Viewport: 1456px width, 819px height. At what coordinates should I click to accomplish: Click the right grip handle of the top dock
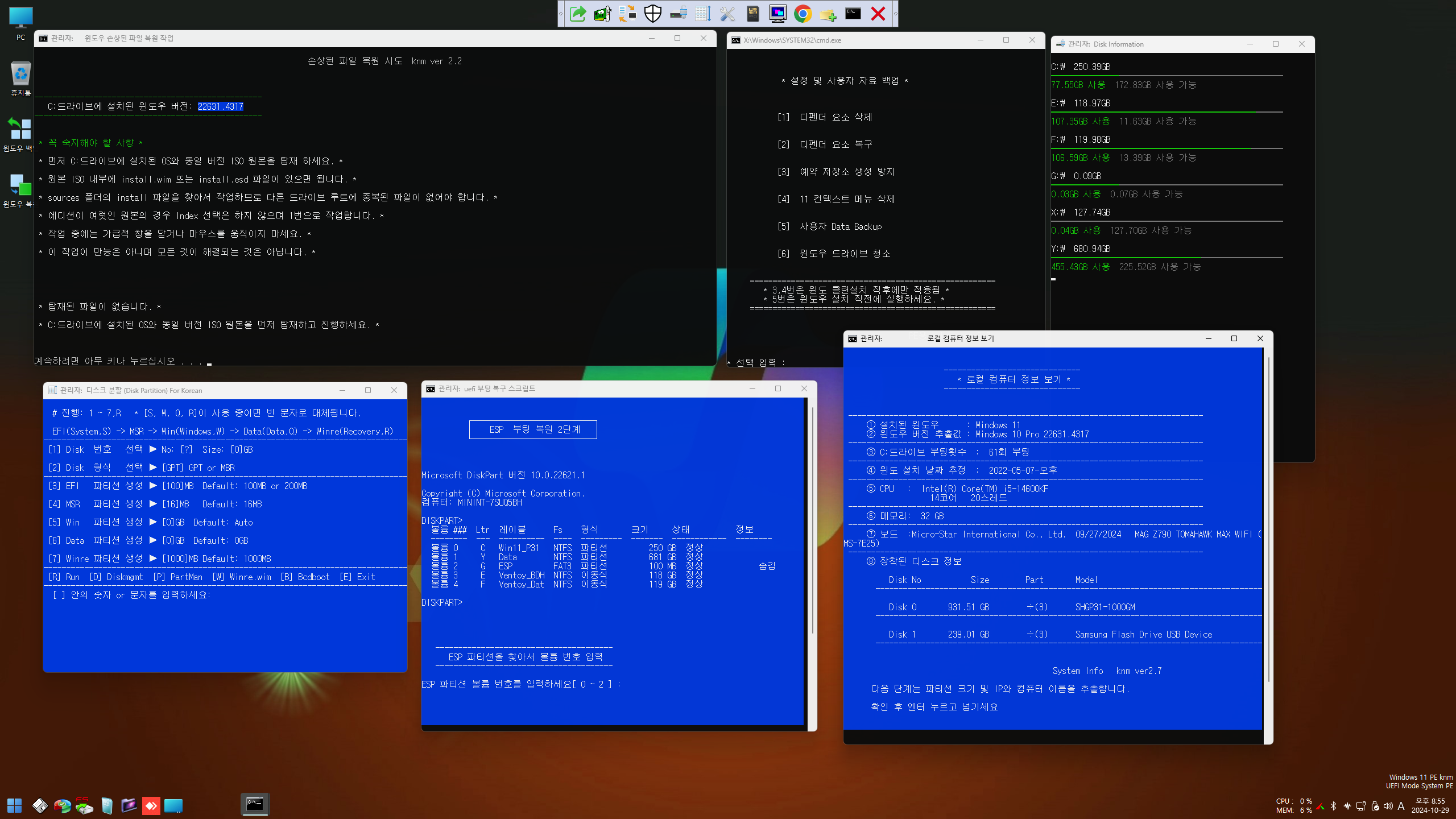[895, 14]
